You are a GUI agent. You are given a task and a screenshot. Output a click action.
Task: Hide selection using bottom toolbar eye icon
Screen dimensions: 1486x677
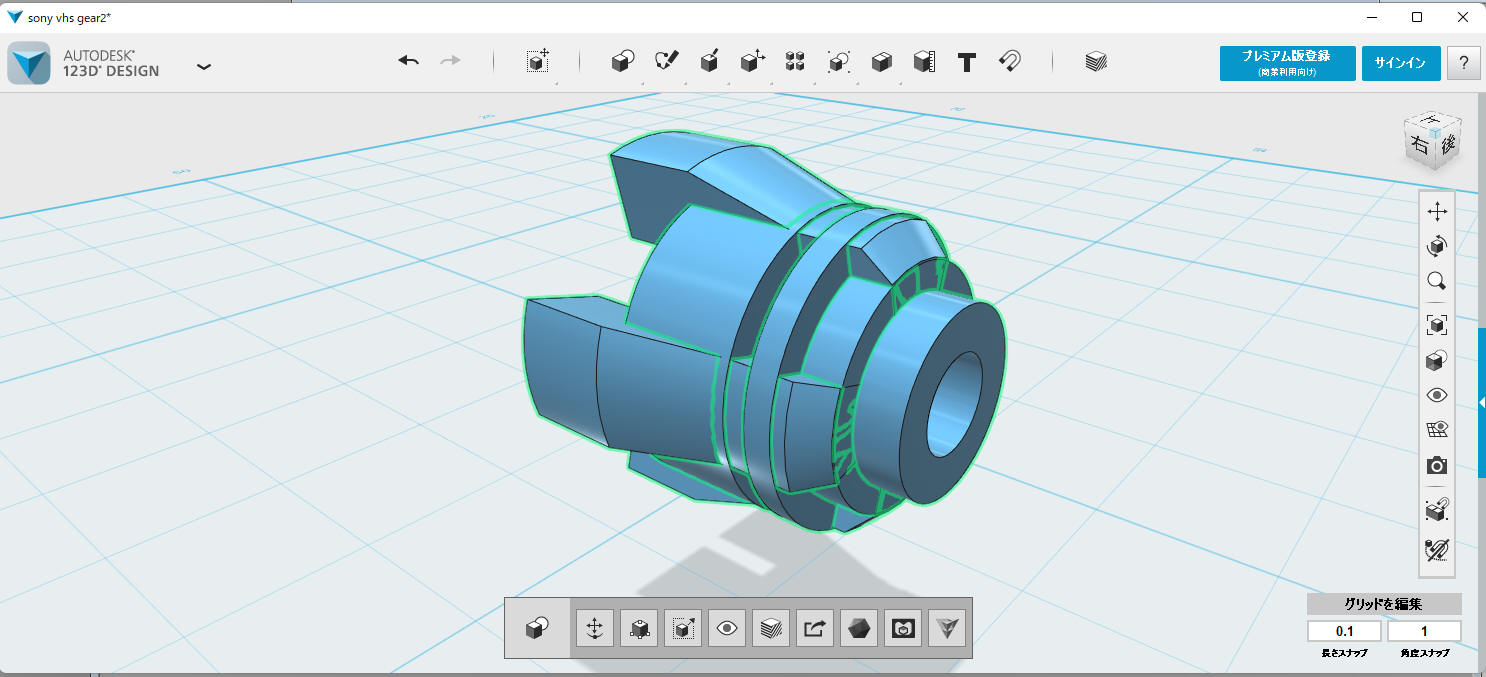(727, 628)
